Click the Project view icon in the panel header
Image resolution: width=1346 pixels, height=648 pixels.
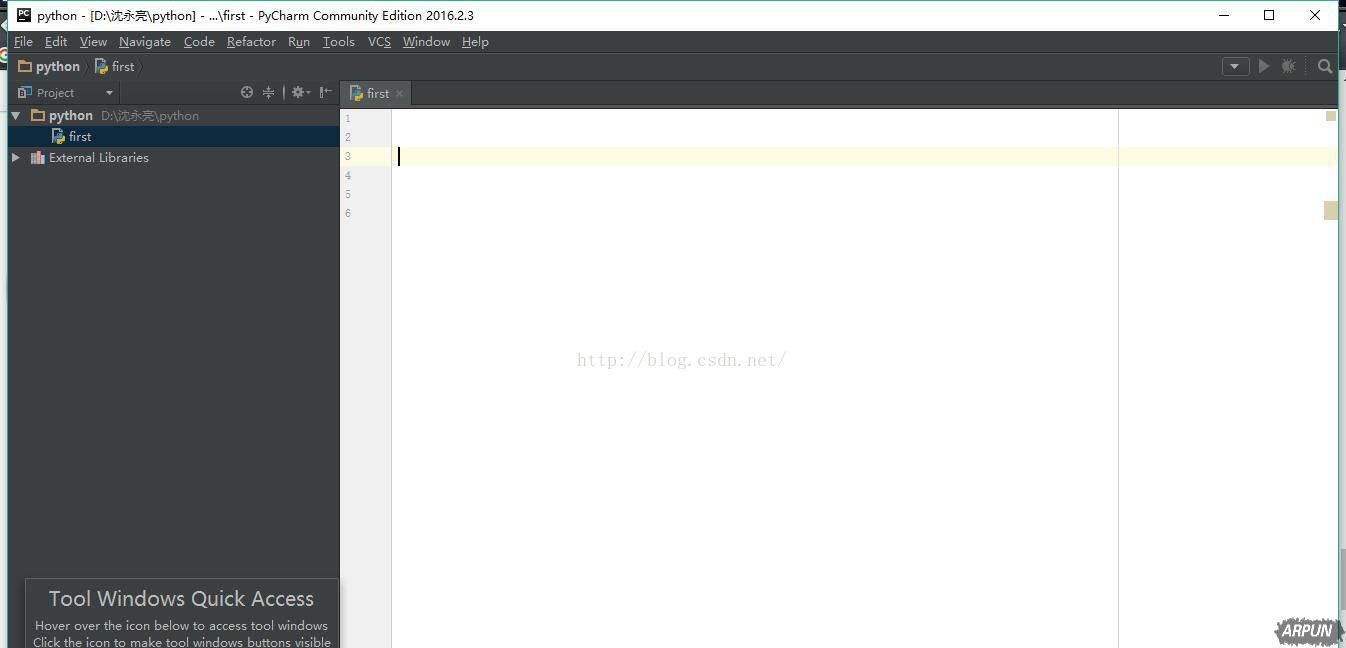(x=22, y=92)
